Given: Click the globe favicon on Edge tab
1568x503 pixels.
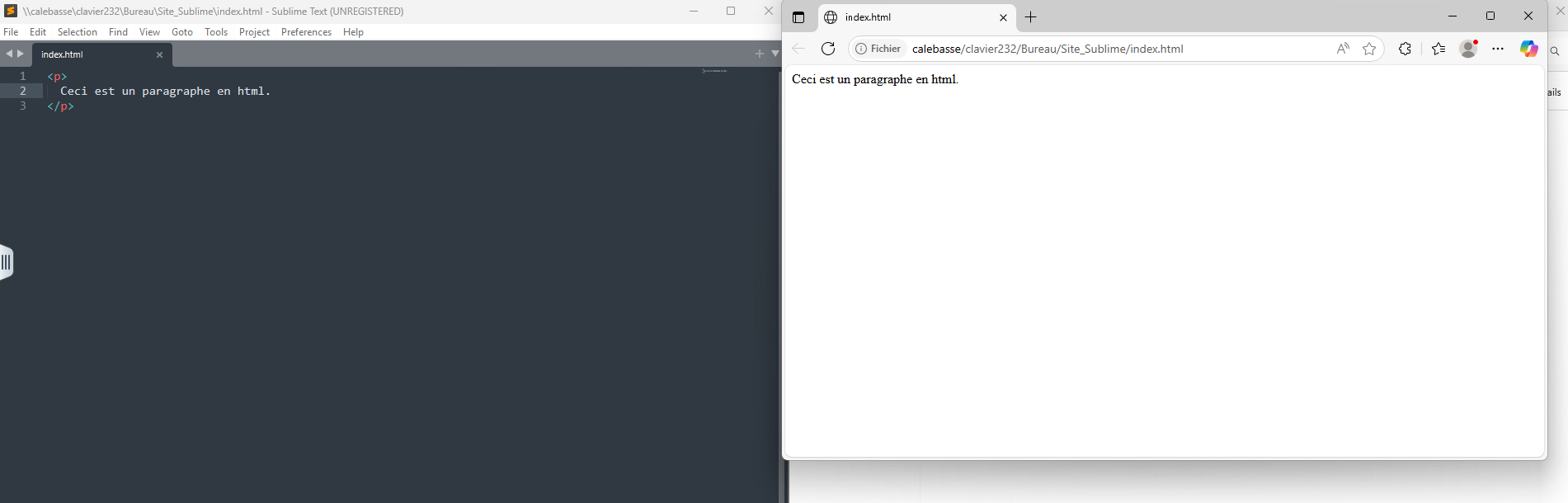Looking at the screenshot, I should (831, 17).
